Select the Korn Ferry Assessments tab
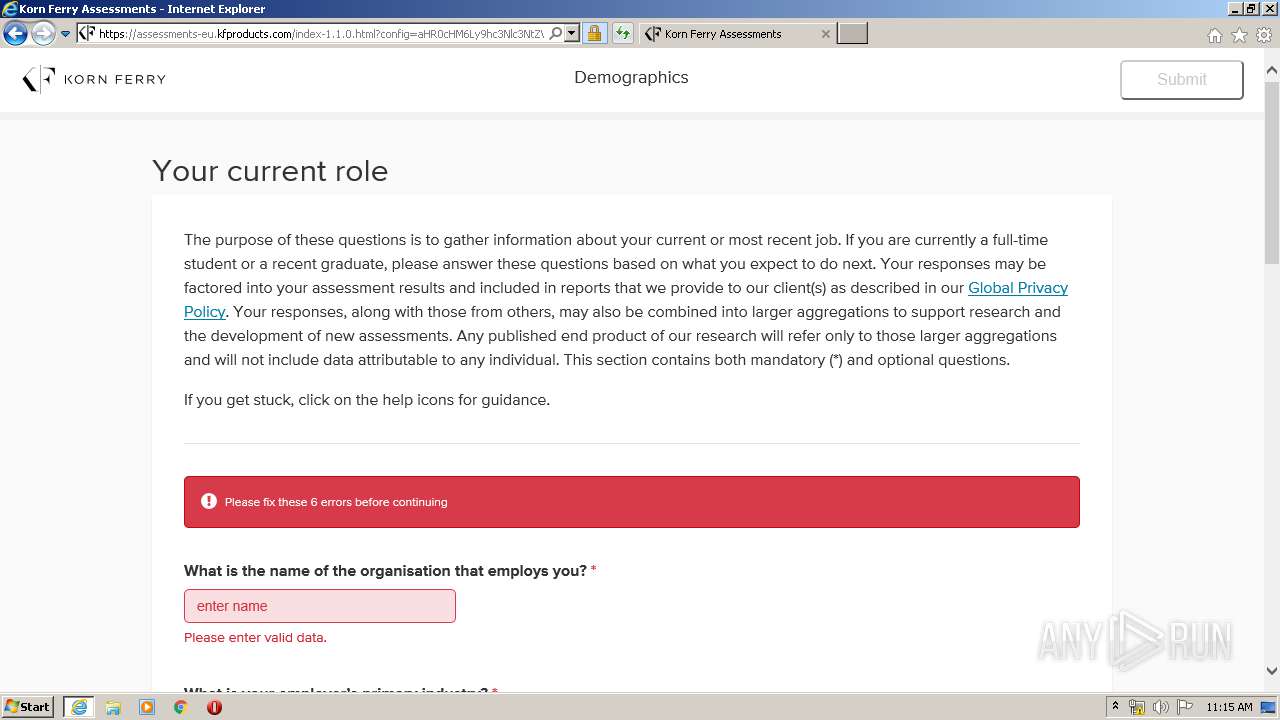Screen dimensions: 1280x720 (x=735, y=33)
